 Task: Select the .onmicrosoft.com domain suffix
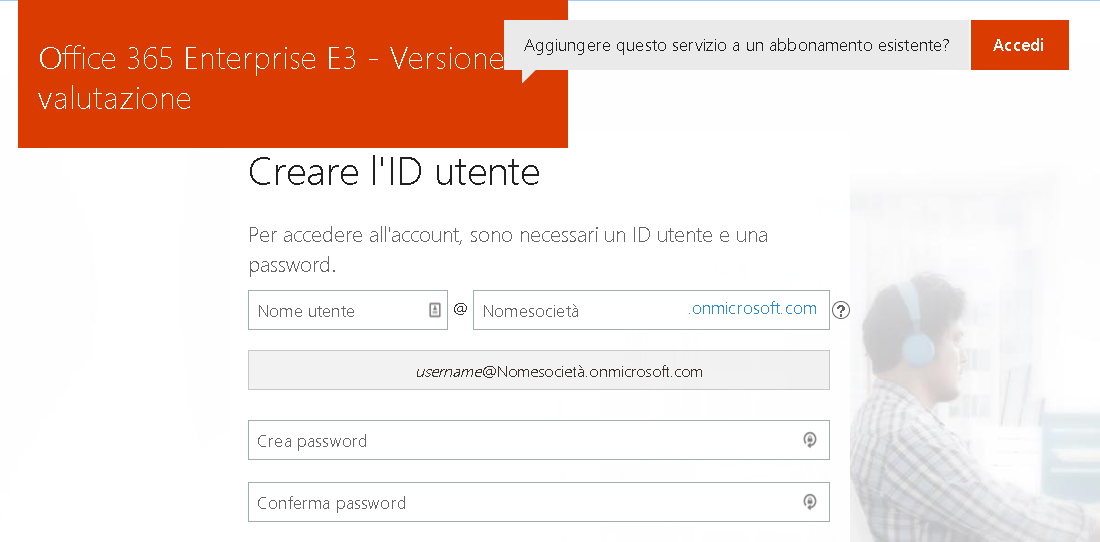(753, 309)
